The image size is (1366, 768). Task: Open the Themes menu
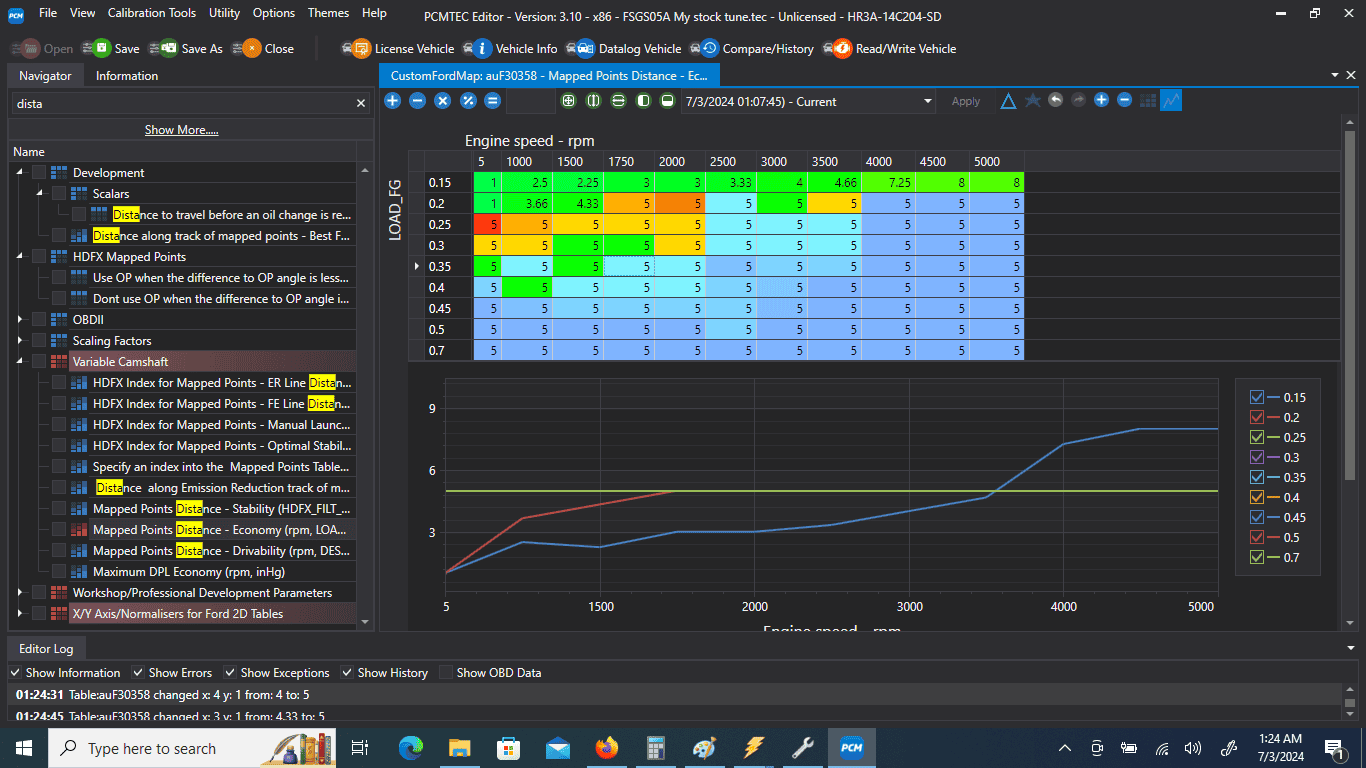pyautogui.click(x=329, y=13)
